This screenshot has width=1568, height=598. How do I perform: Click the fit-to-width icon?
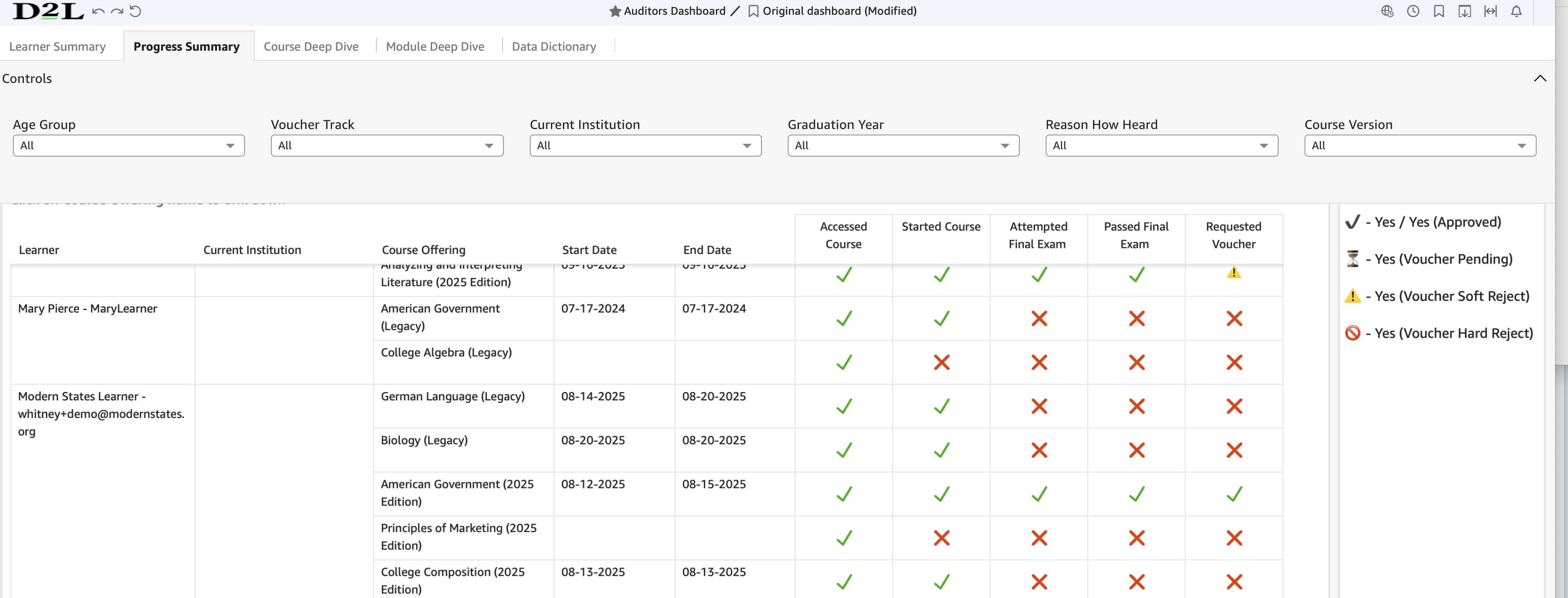1491,11
